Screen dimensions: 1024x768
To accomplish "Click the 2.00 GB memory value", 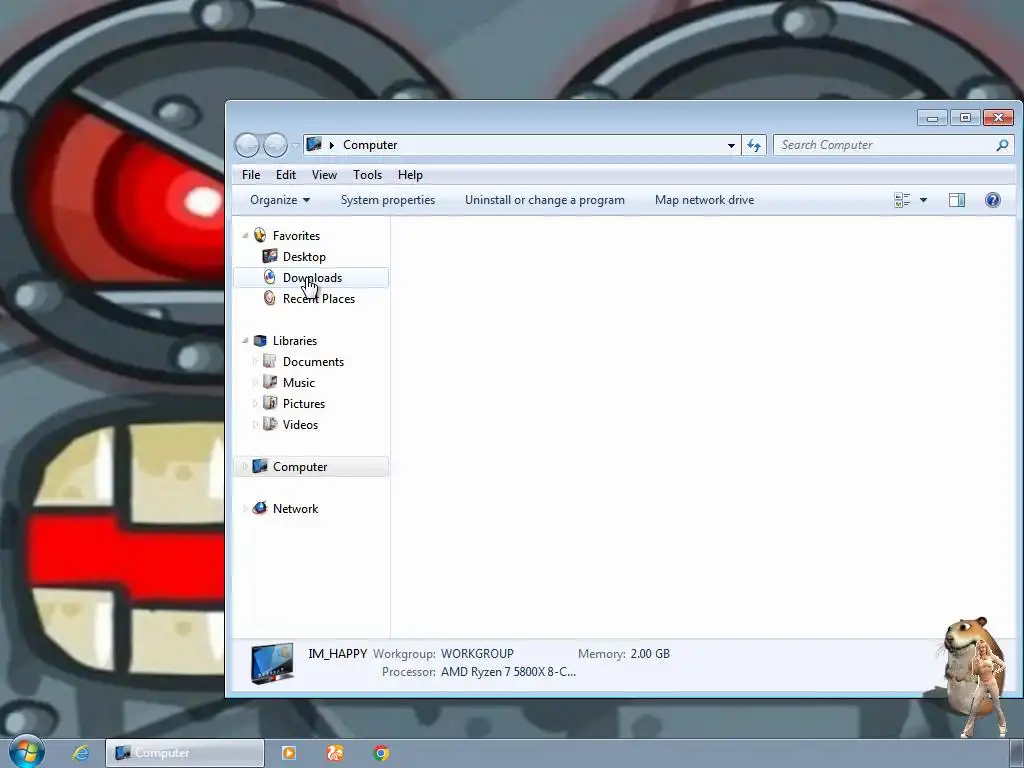I will (650, 654).
